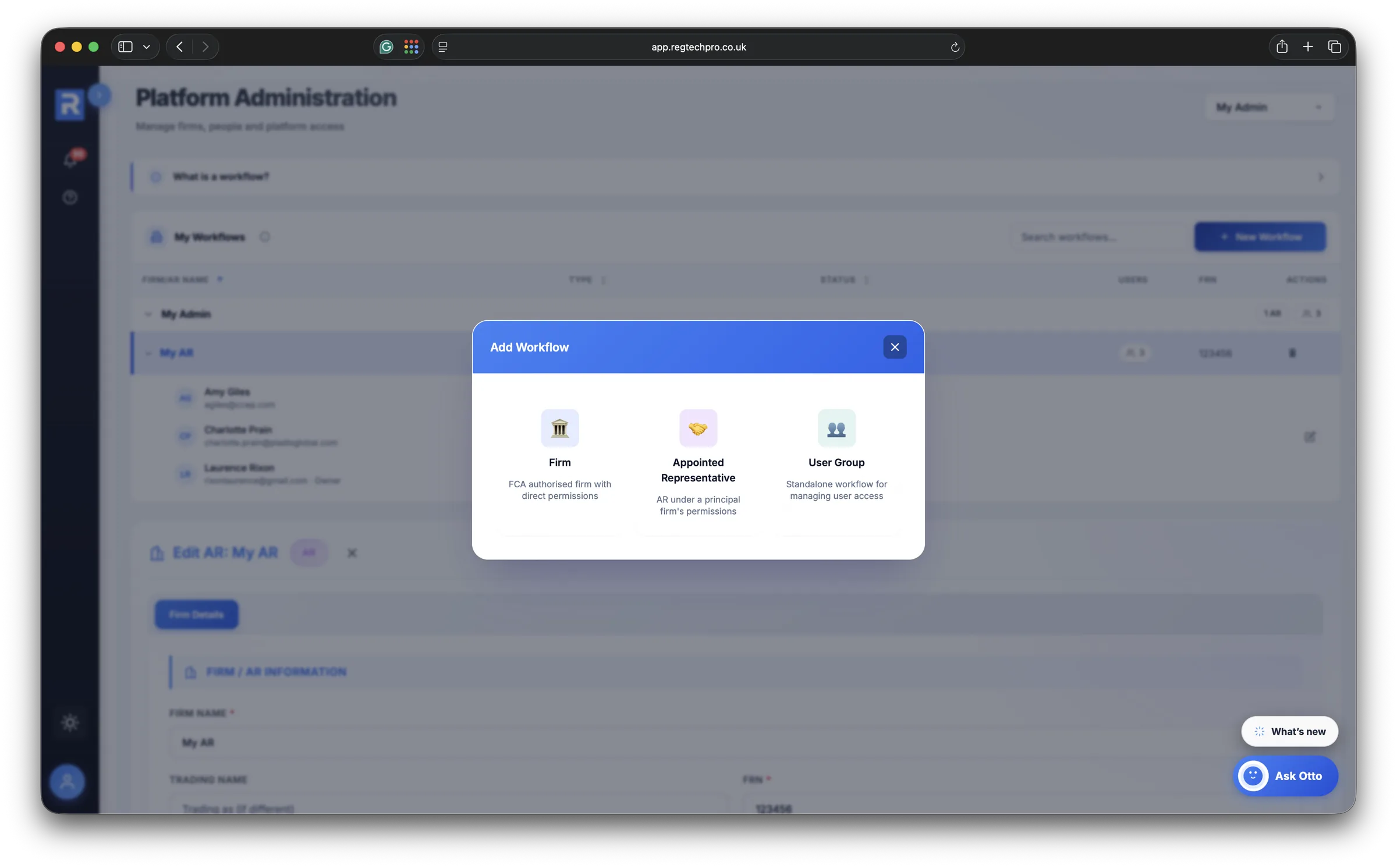Open notifications bell in sidebar
Viewport: 1397px width, 868px height.
point(70,159)
